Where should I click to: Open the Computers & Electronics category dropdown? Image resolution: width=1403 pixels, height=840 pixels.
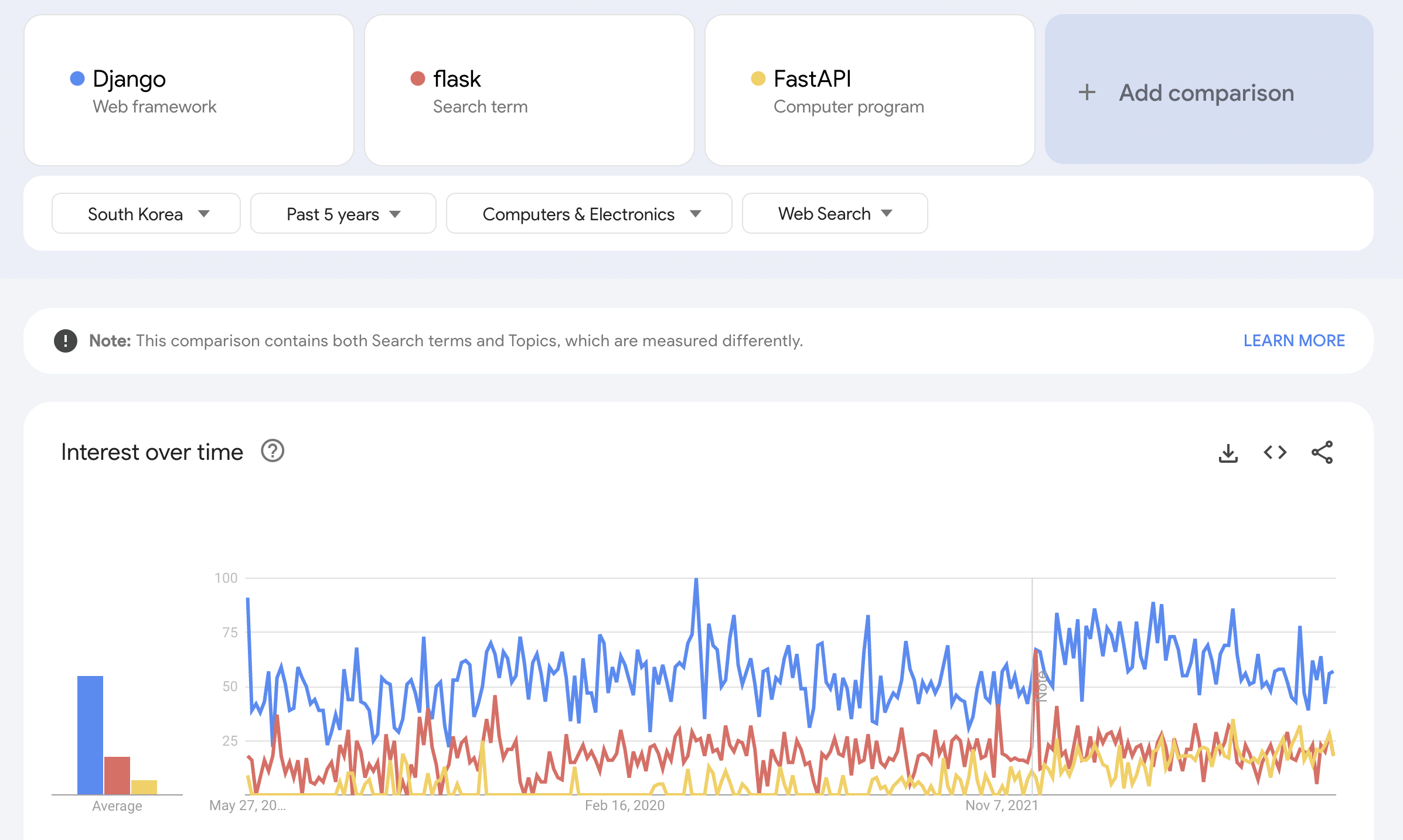(x=588, y=214)
